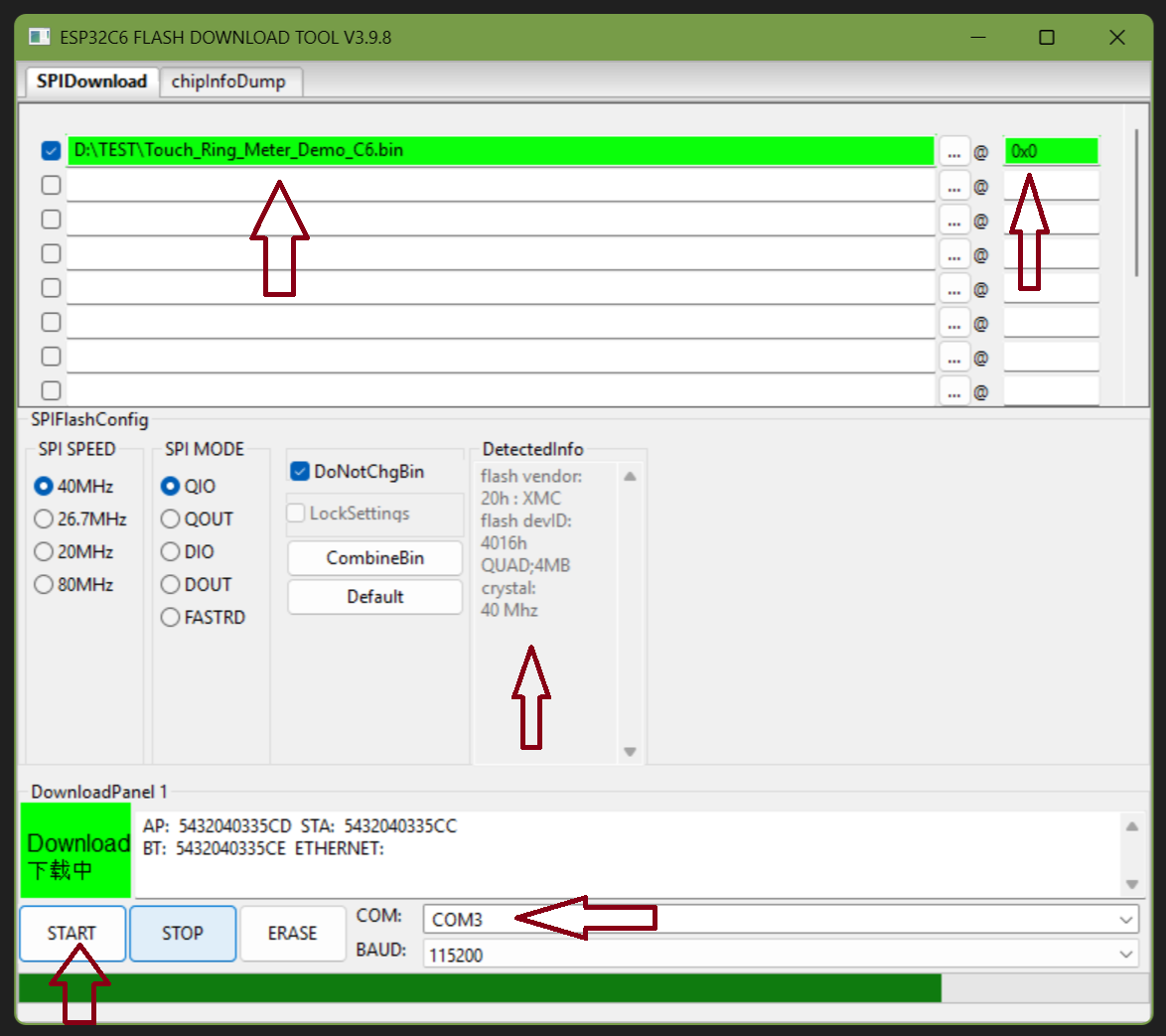Screen dimensions: 1166x1036
Task: Close the flash download tool window
Action: 1116,37
